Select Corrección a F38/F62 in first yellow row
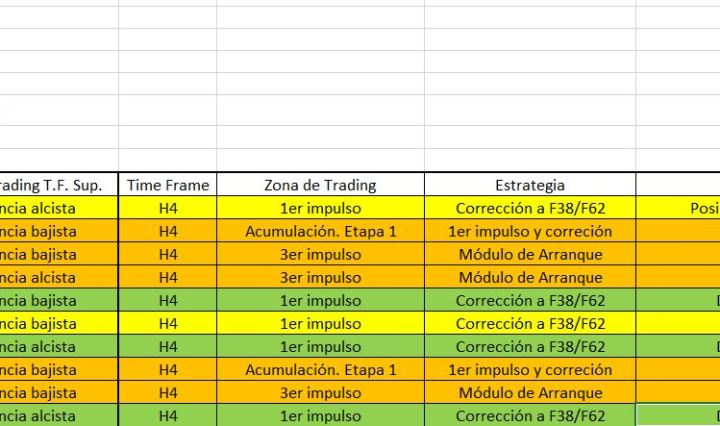720x426 pixels. tap(530, 208)
